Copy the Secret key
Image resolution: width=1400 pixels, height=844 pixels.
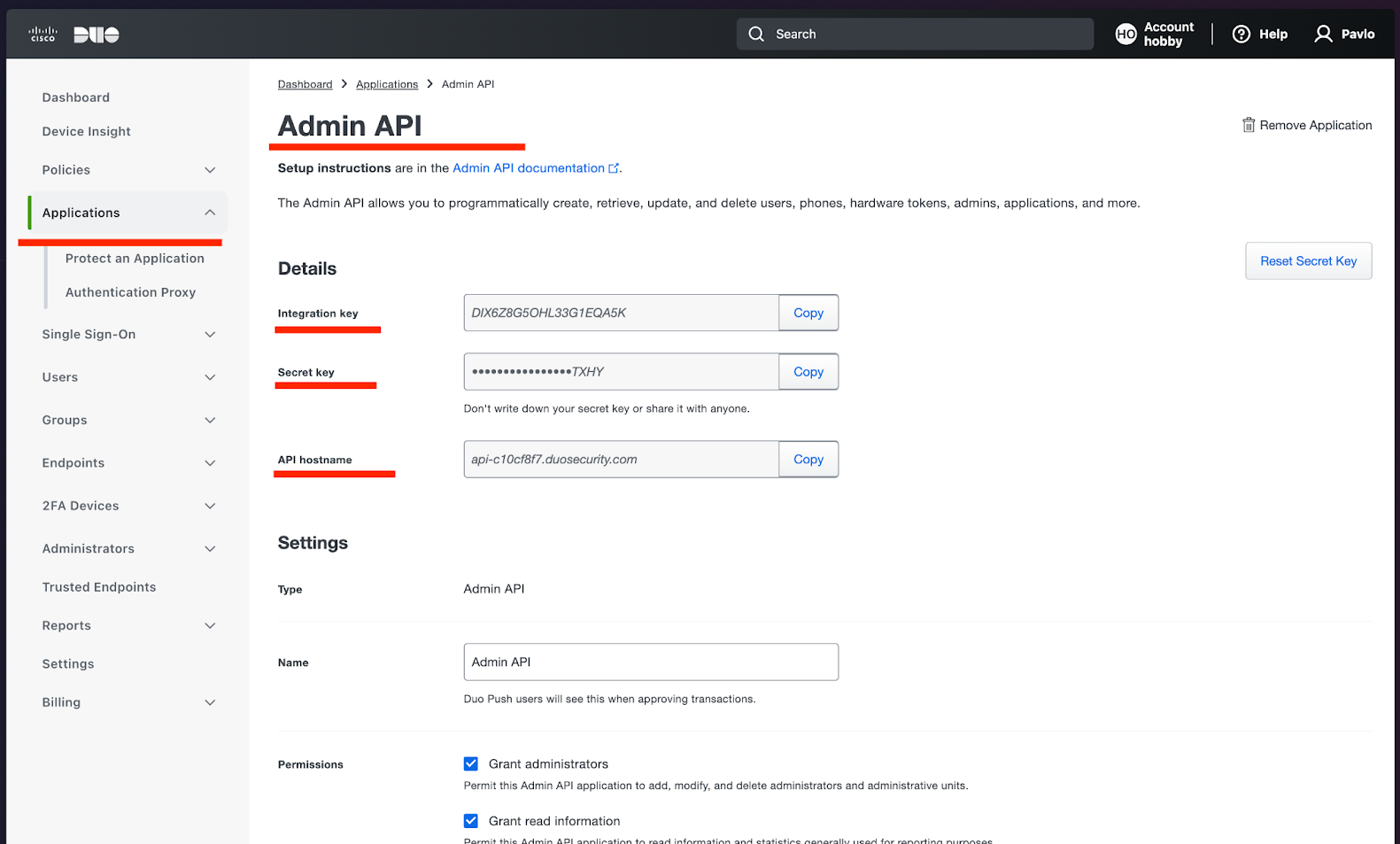click(x=808, y=372)
